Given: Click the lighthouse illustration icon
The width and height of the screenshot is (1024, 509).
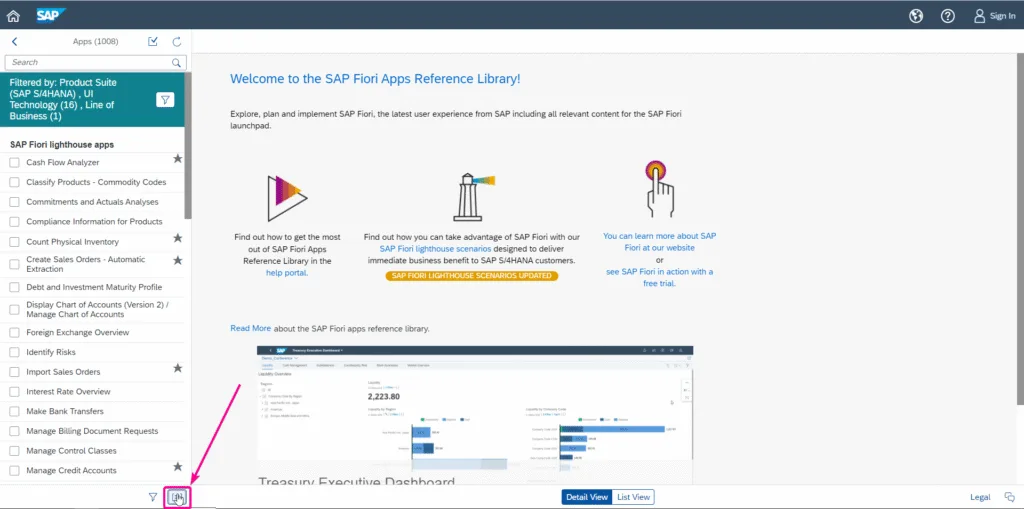Looking at the screenshot, I should point(473,197).
